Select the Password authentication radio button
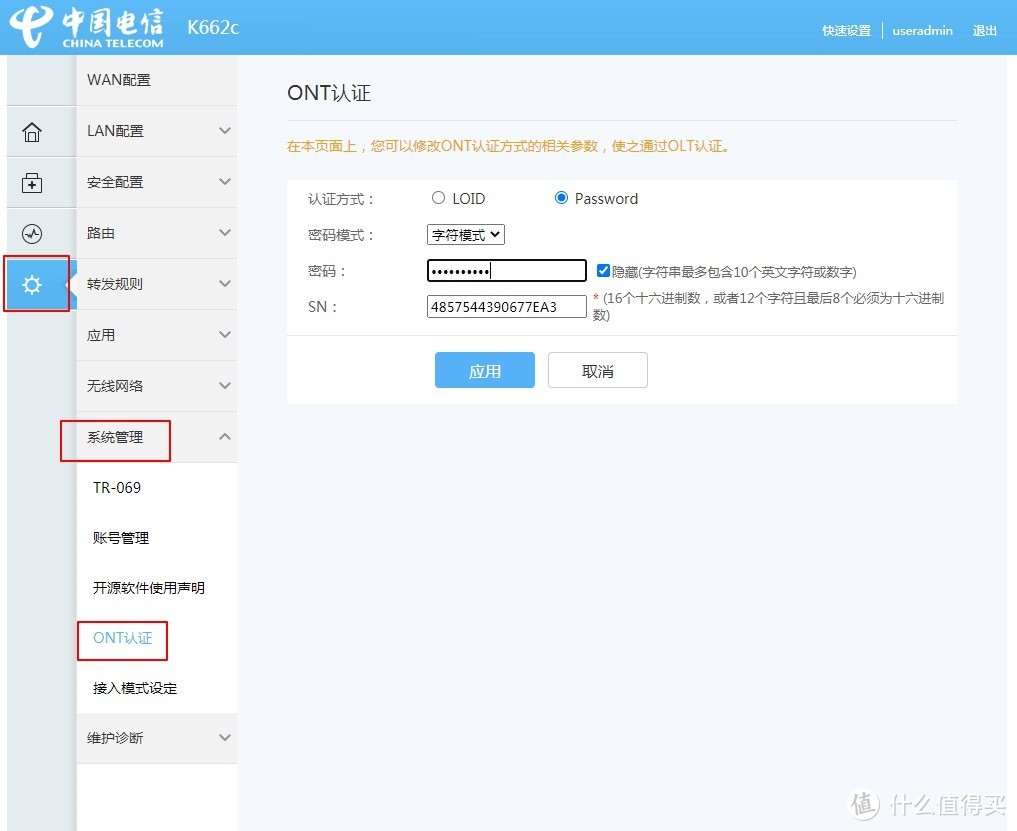 [x=561, y=198]
